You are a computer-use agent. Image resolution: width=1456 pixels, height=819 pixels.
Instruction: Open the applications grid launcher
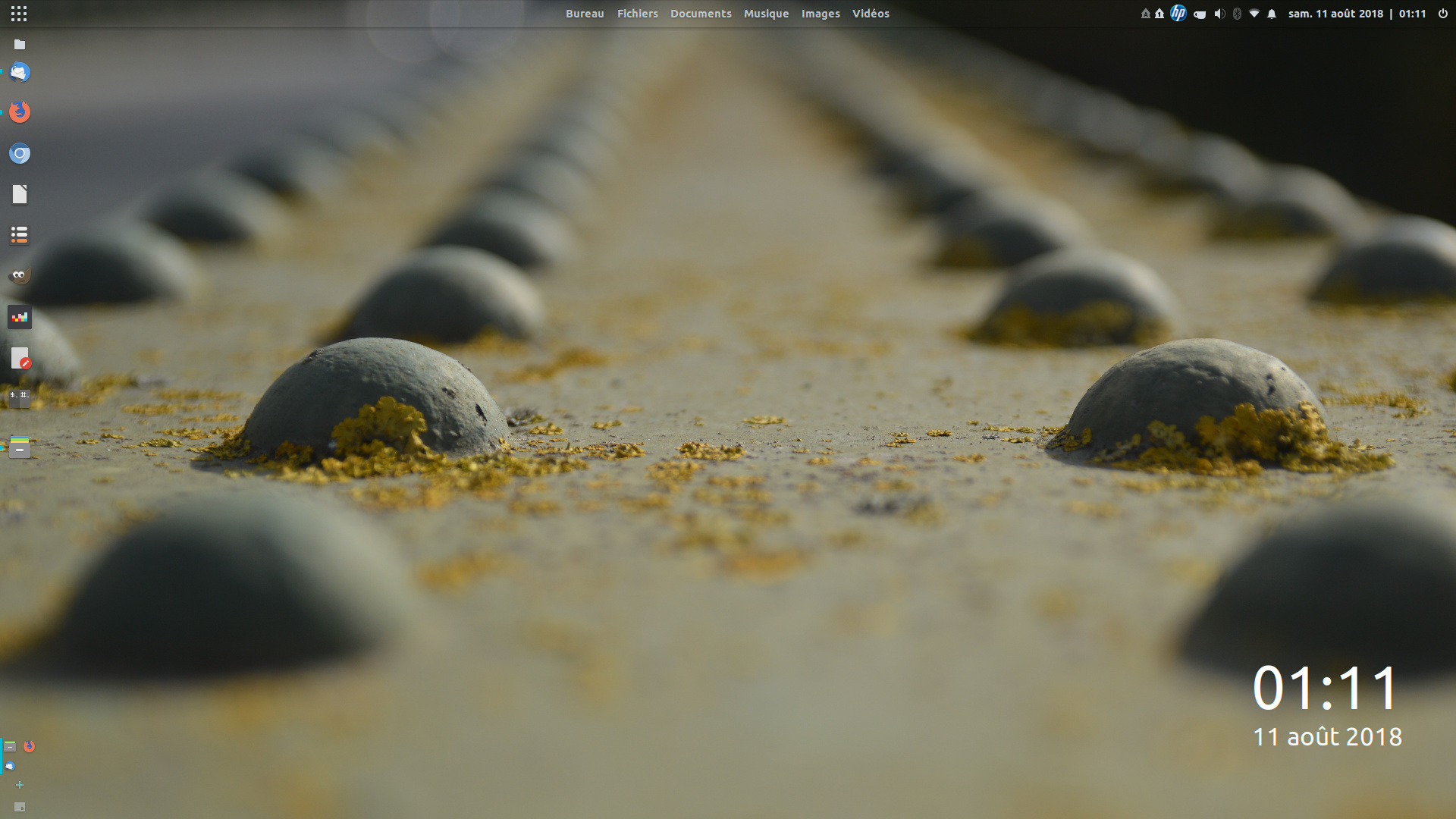point(19,13)
